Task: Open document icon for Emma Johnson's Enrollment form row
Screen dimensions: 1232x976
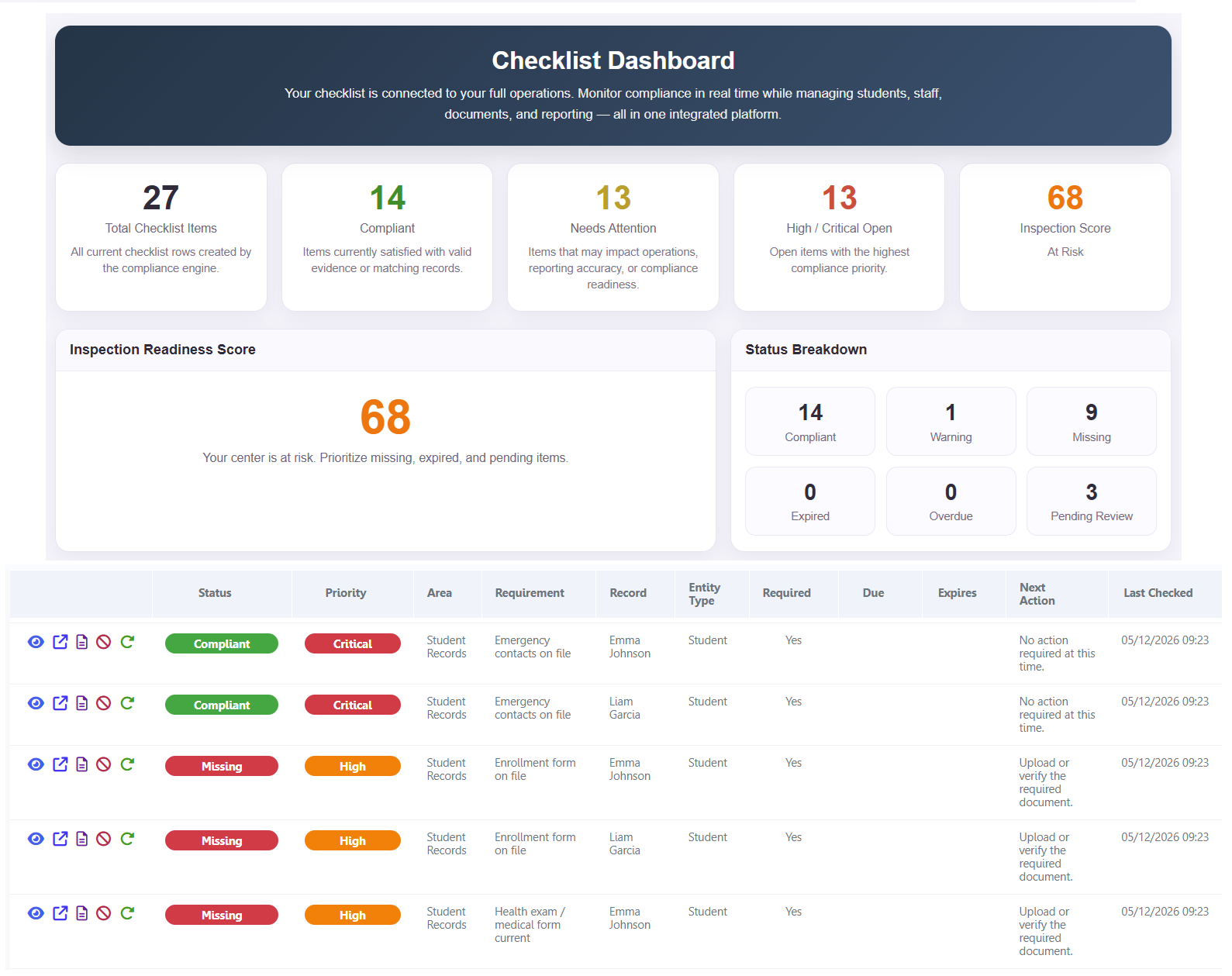Action: (81, 764)
